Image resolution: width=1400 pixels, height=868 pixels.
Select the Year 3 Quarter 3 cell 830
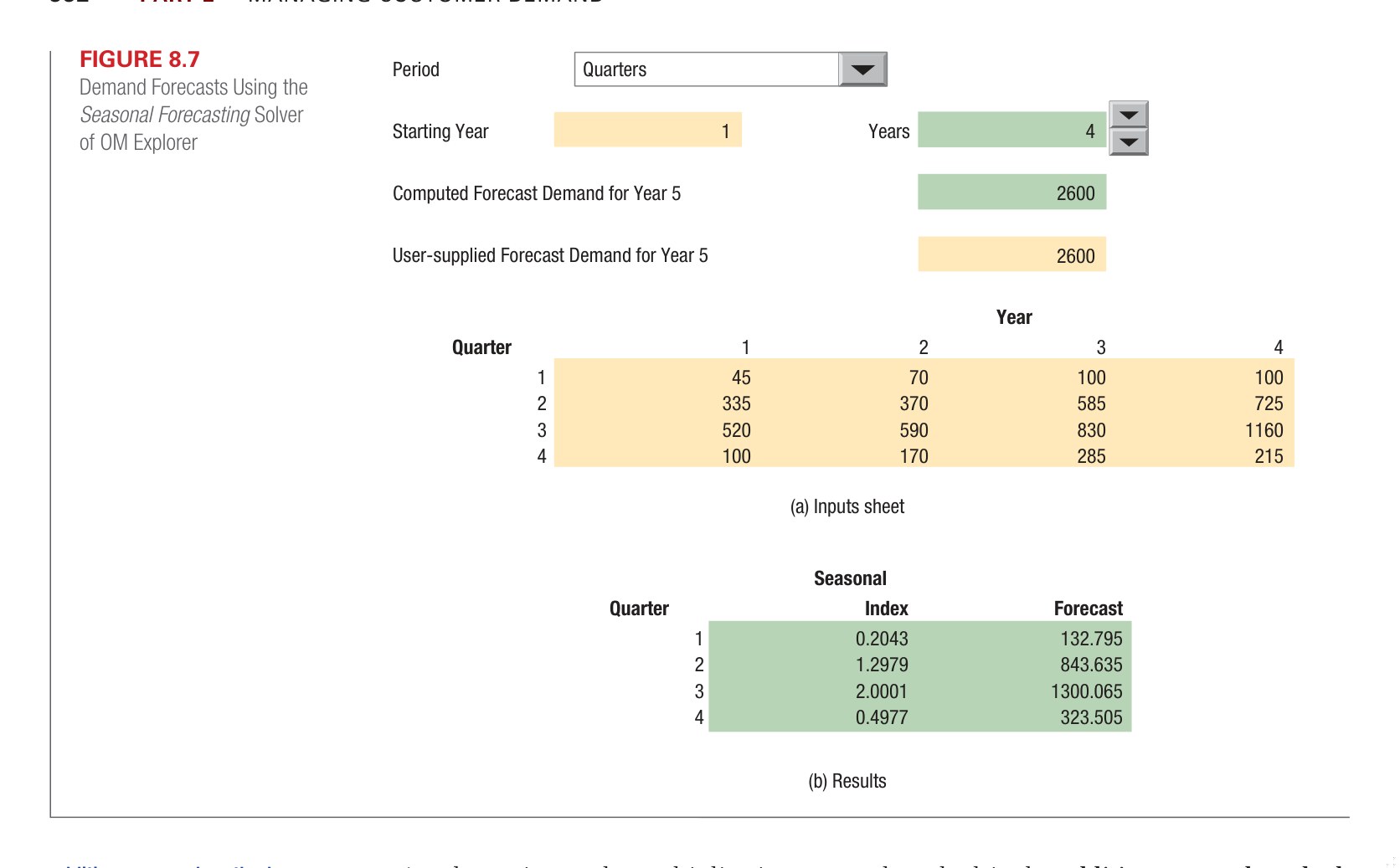click(x=1091, y=430)
